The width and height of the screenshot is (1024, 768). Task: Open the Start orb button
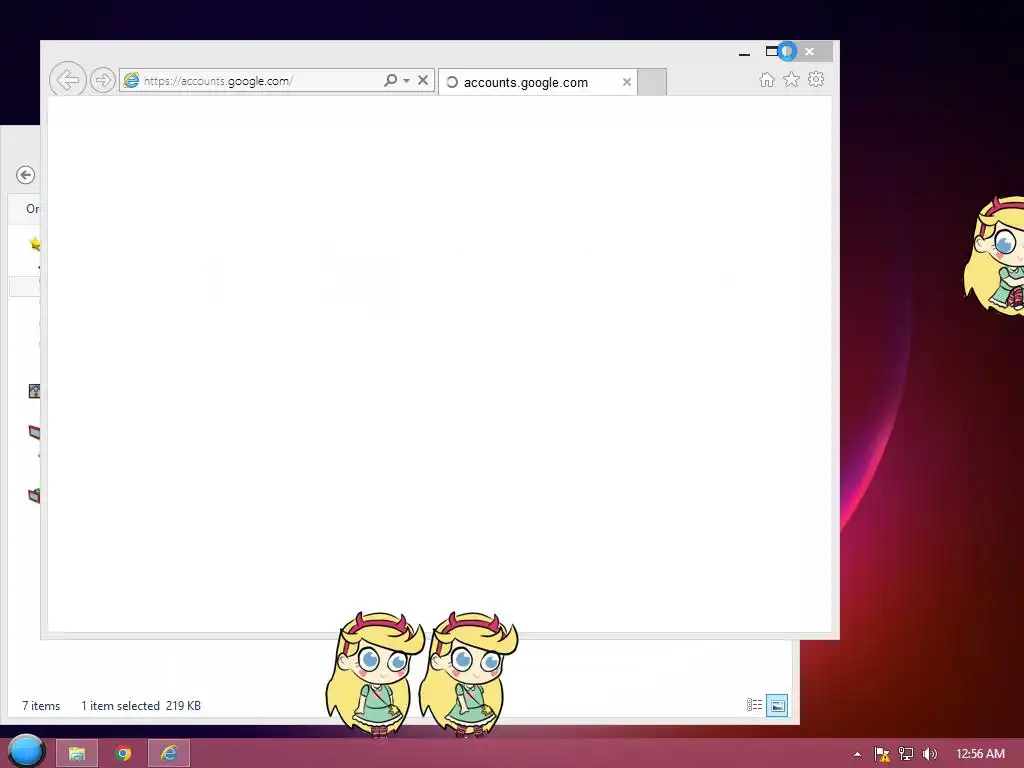click(26, 752)
